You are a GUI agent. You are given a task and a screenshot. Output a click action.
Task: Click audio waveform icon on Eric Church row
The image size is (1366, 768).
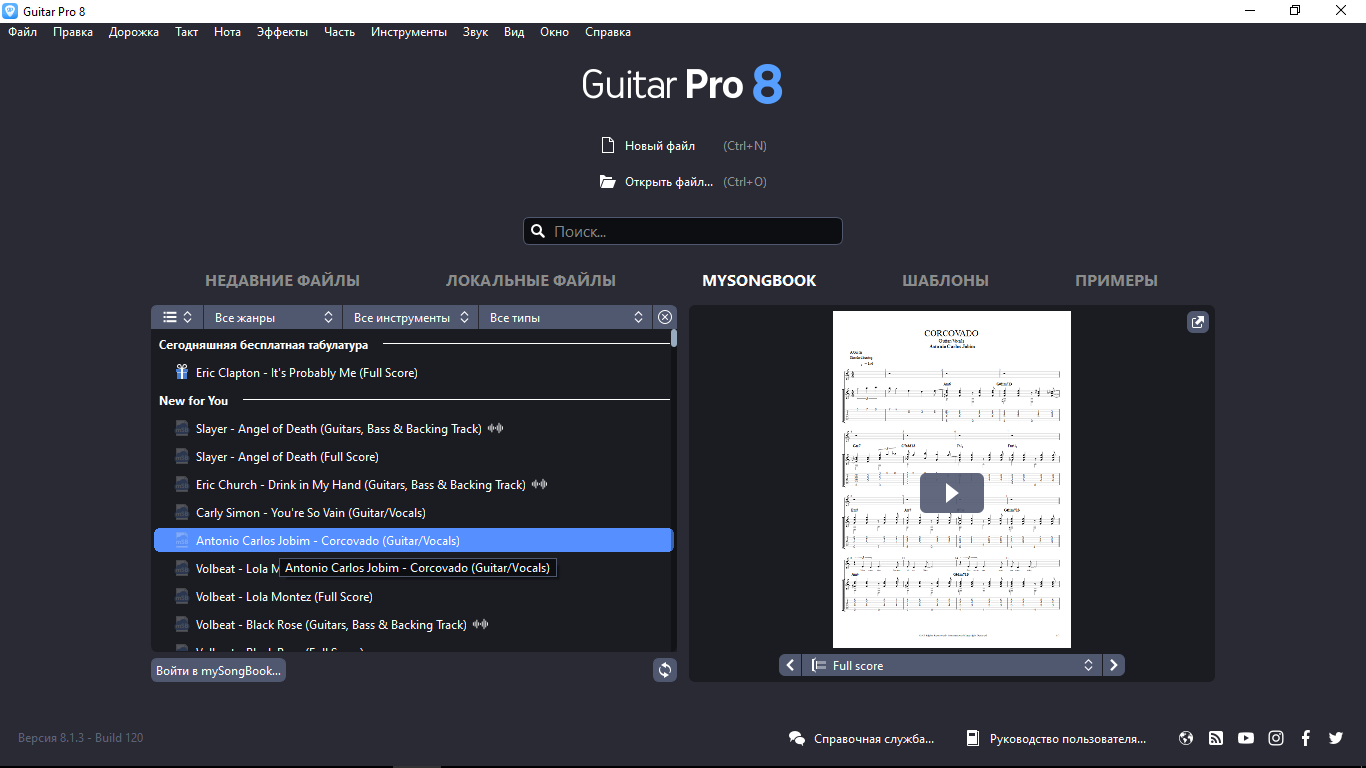(540, 484)
